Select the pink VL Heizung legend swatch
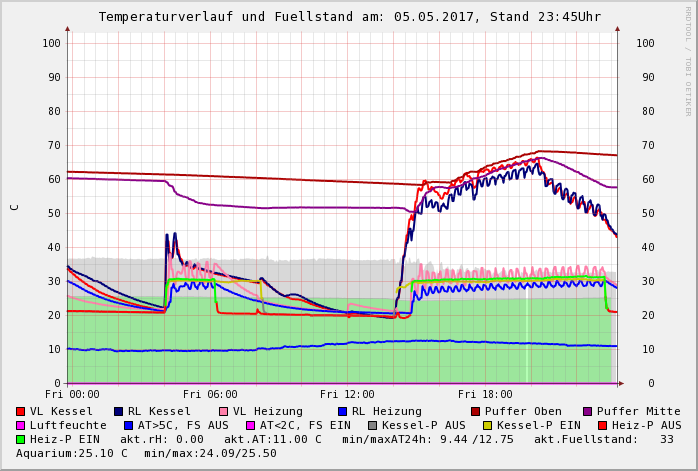Screen dimensions: 698x471 [224, 411]
